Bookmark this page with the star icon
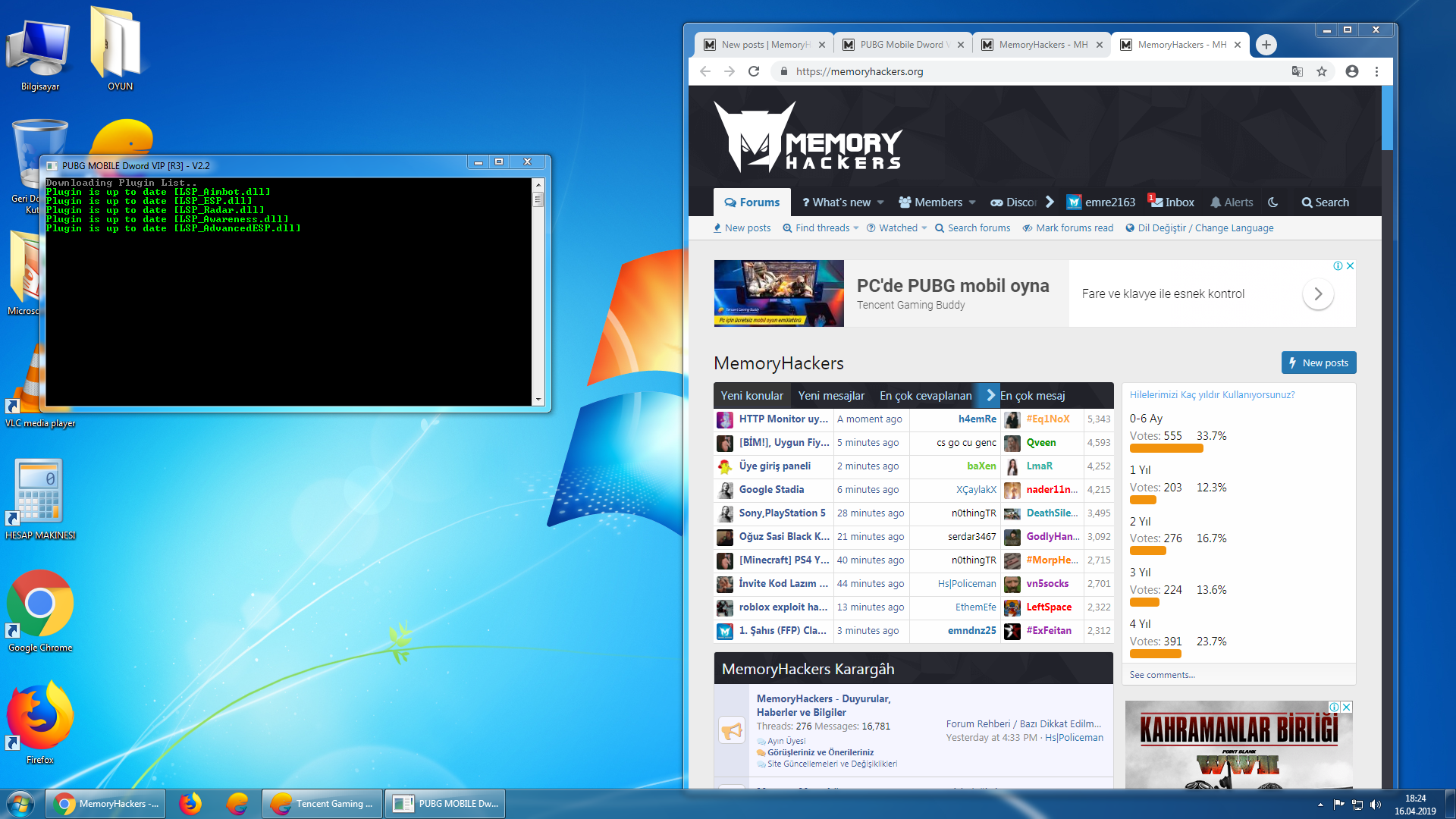The image size is (1456, 819). 1322,71
